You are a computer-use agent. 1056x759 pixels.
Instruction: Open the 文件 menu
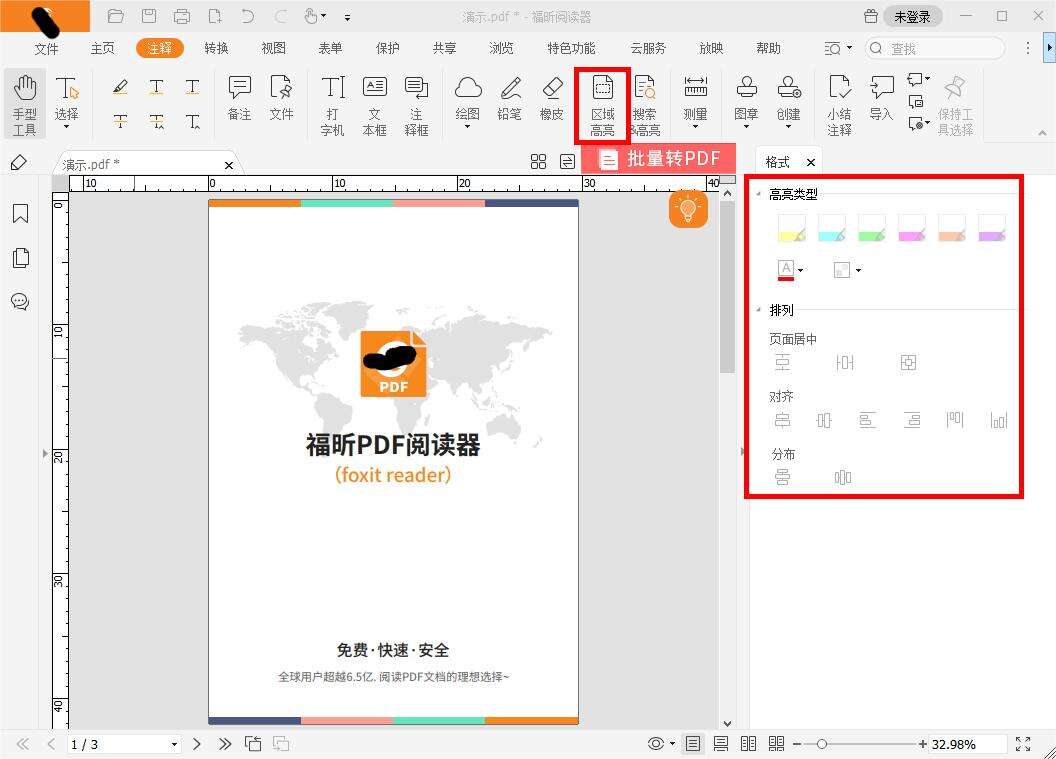coord(46,47)
